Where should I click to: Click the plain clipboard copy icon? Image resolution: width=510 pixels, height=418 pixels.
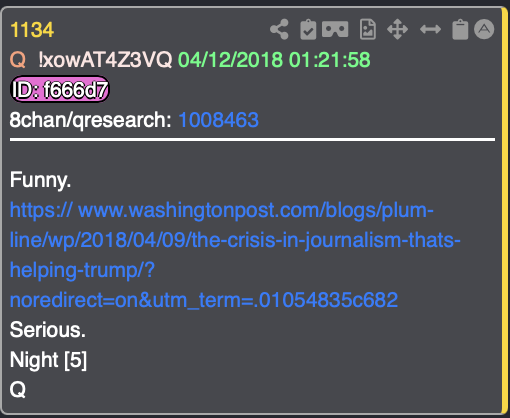pyautogui.click(x=460, y=30)
